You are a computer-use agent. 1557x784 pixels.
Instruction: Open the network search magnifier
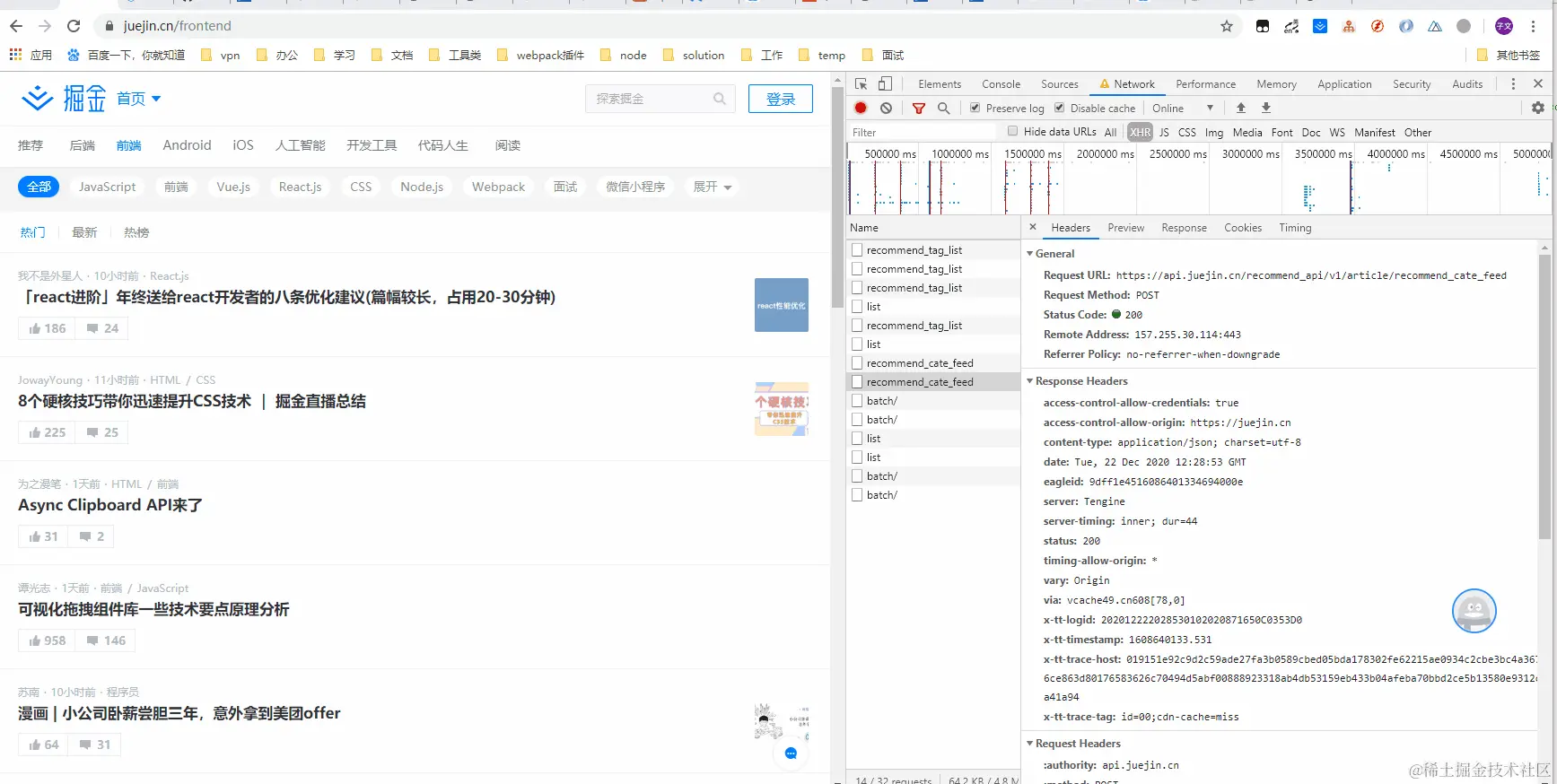coord(943,108)
